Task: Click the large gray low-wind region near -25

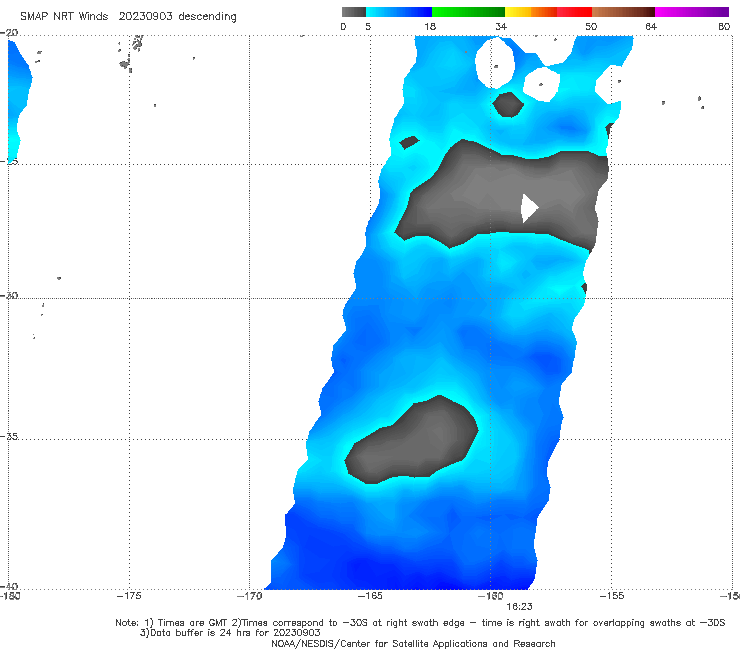Action: click(x=503, y=194)
